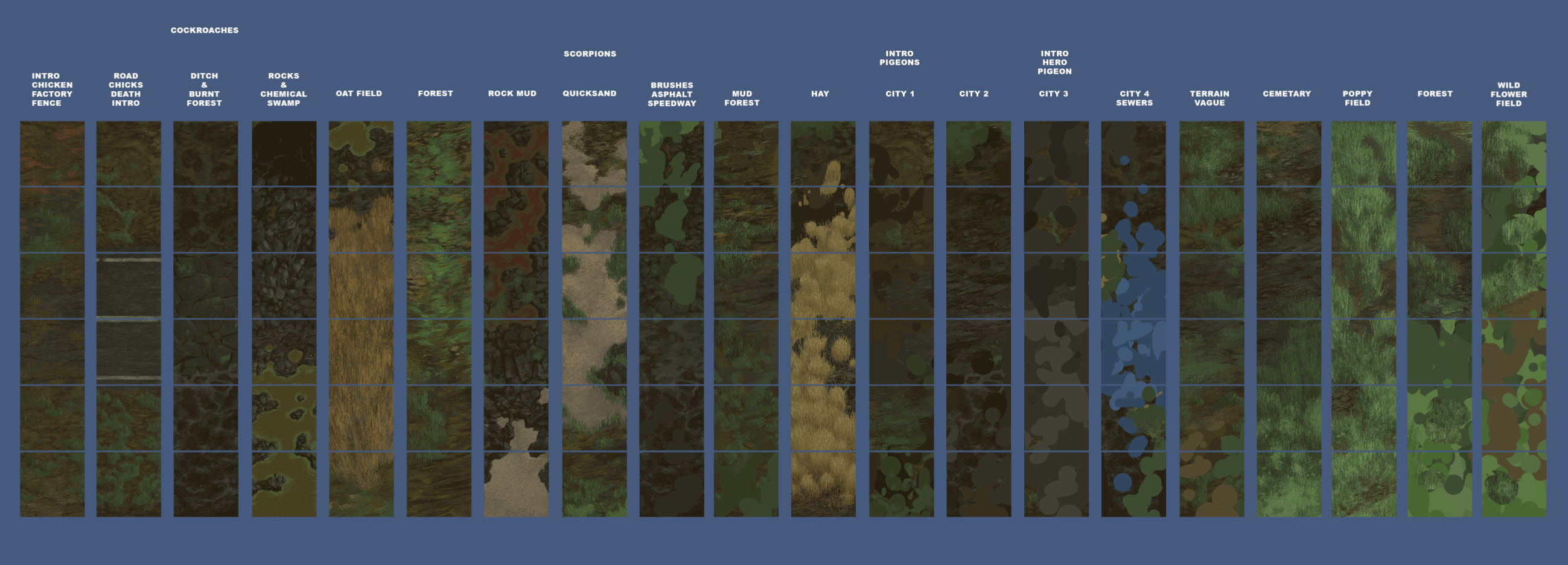Click the MUD FOREST column label
The image size is (1568, 565).
click(742, 98)
